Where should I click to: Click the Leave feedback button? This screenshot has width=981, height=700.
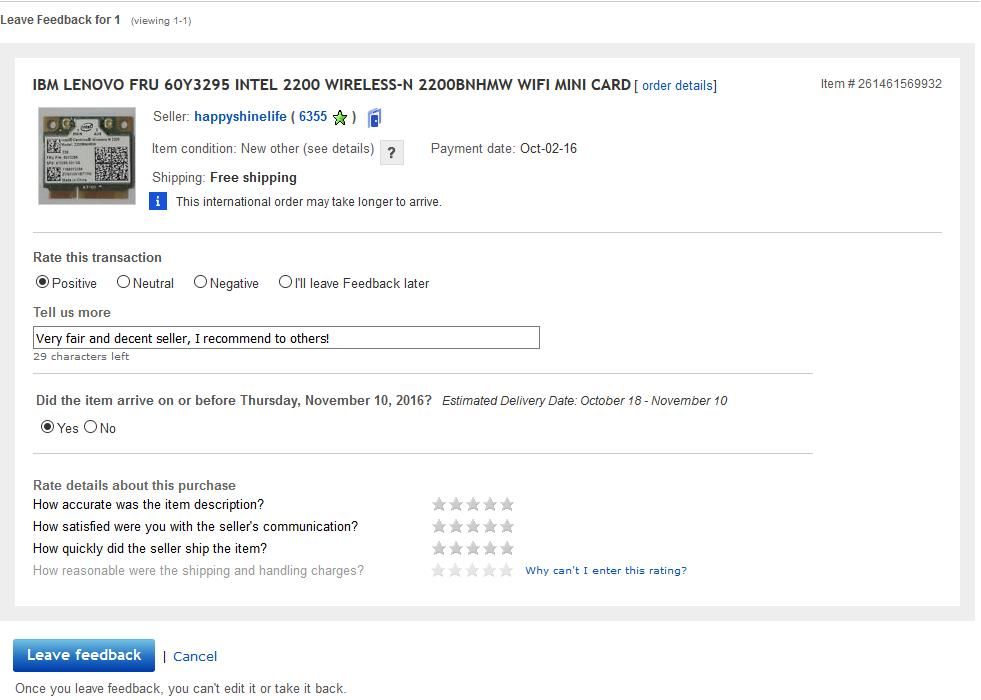(84, 656)
